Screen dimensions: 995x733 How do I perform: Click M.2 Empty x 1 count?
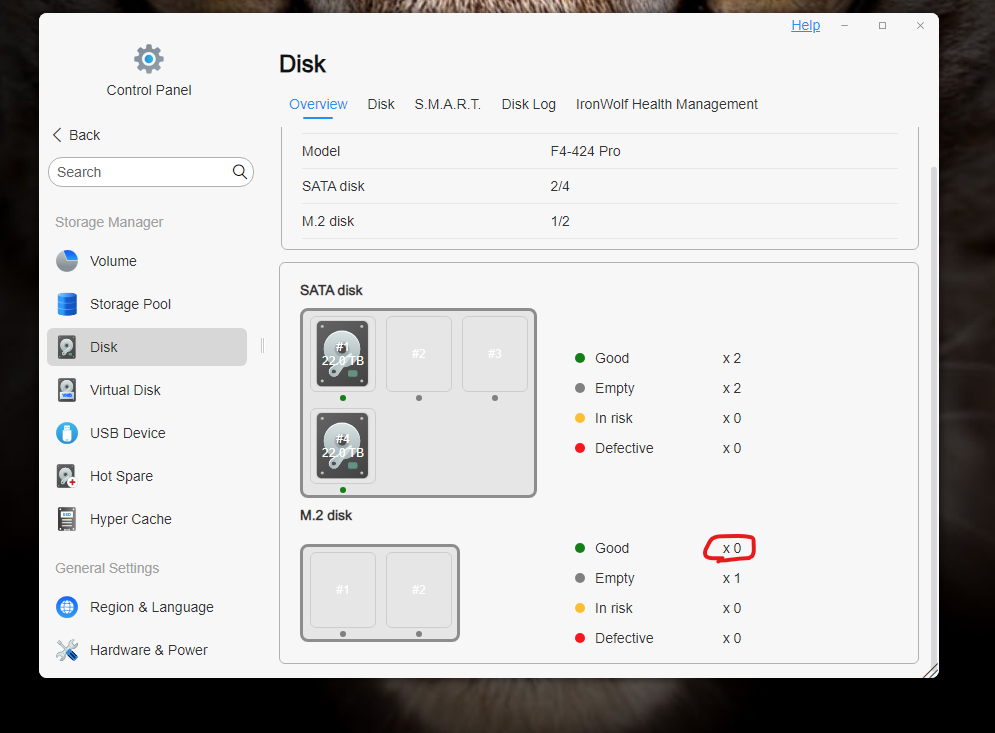point(732,578)
